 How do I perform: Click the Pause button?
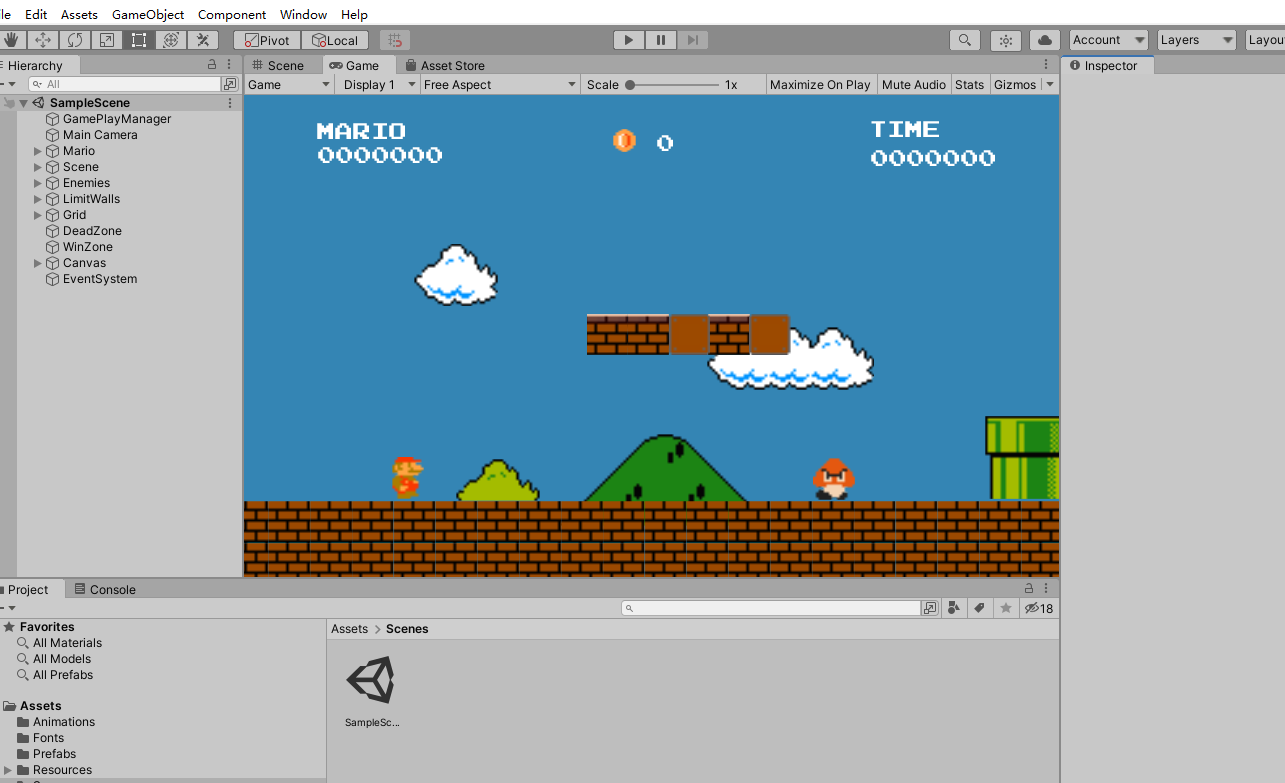click(x=661, y=40)
